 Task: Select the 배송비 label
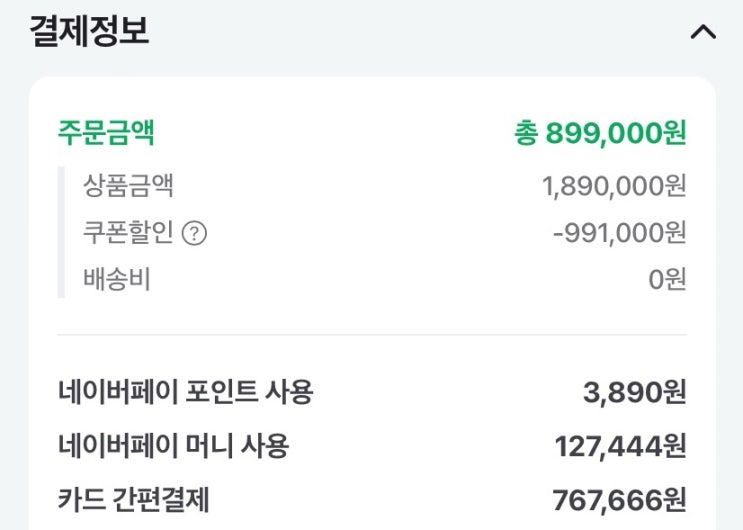coord(116,279)
